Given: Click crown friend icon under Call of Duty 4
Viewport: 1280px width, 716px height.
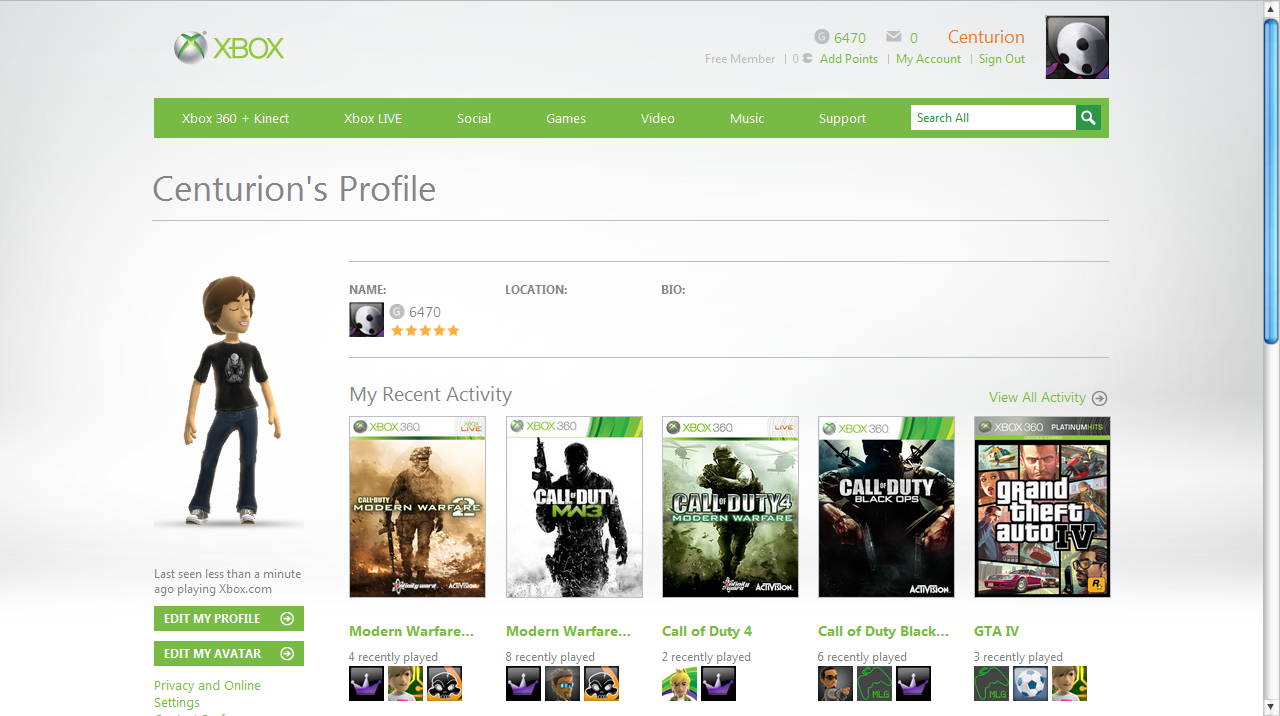Looking at the screenshot, I should coord(718,684).
